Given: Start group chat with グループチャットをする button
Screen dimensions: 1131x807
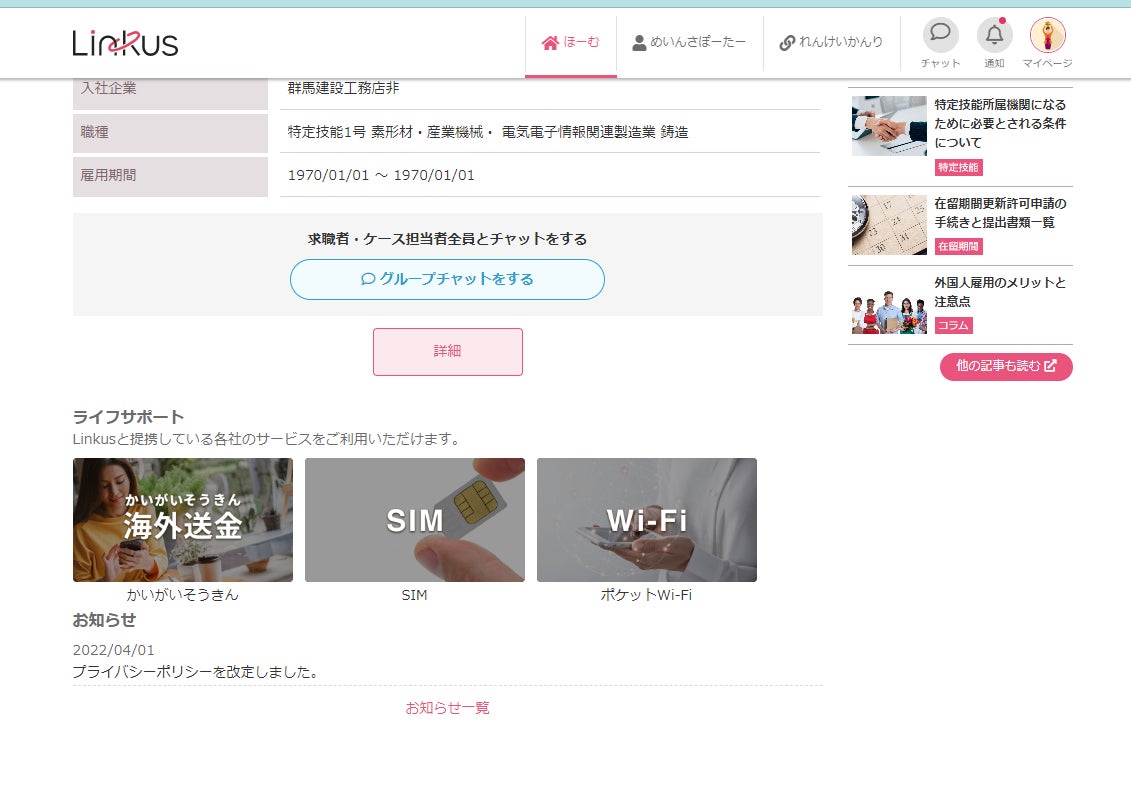Looking at the screenshot, I should point(447,279).
